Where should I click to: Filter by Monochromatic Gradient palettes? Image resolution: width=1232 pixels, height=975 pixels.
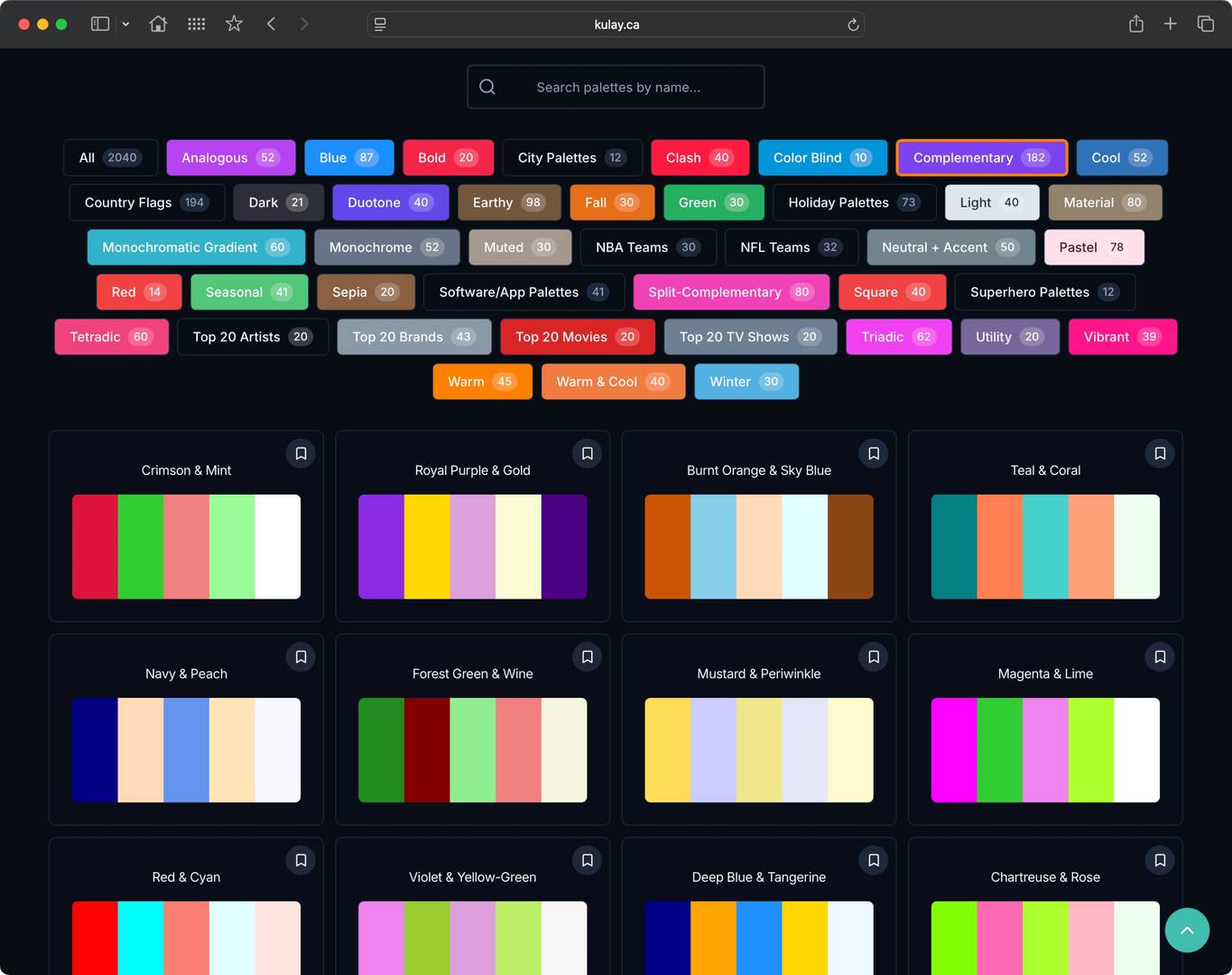(x=196, y=247)
